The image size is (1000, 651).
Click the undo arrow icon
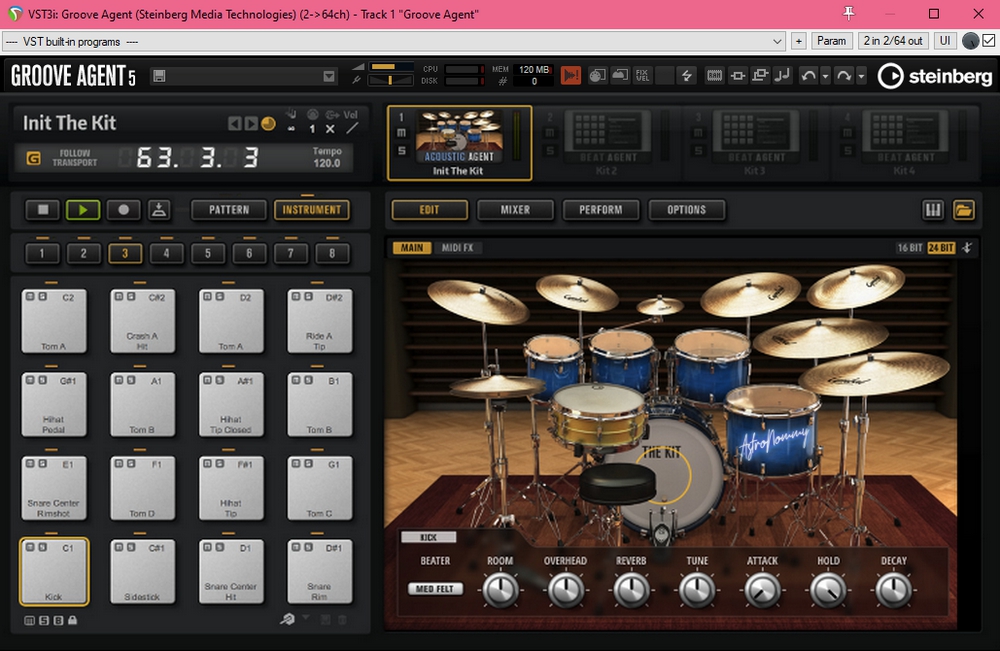808,76
